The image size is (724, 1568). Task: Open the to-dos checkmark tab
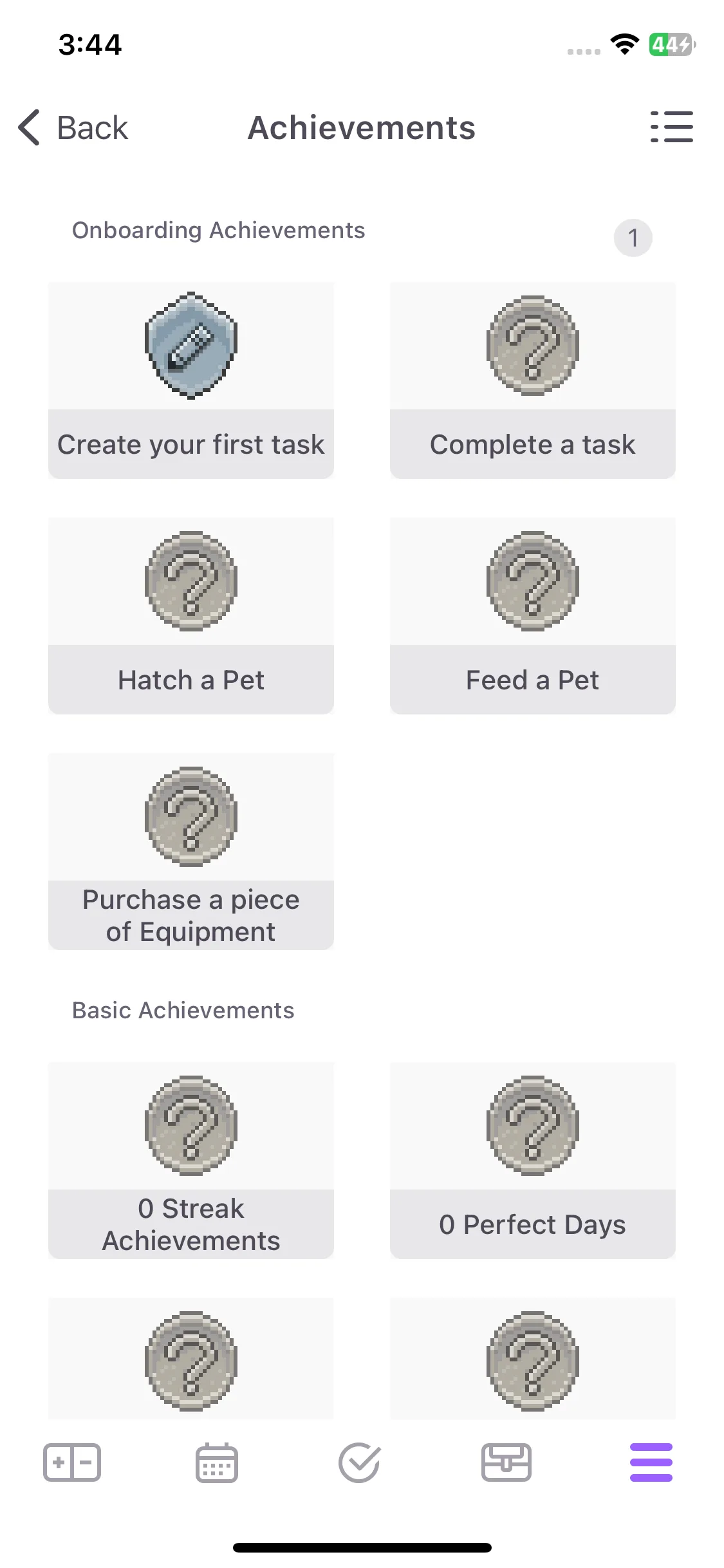pos(360,1462)
